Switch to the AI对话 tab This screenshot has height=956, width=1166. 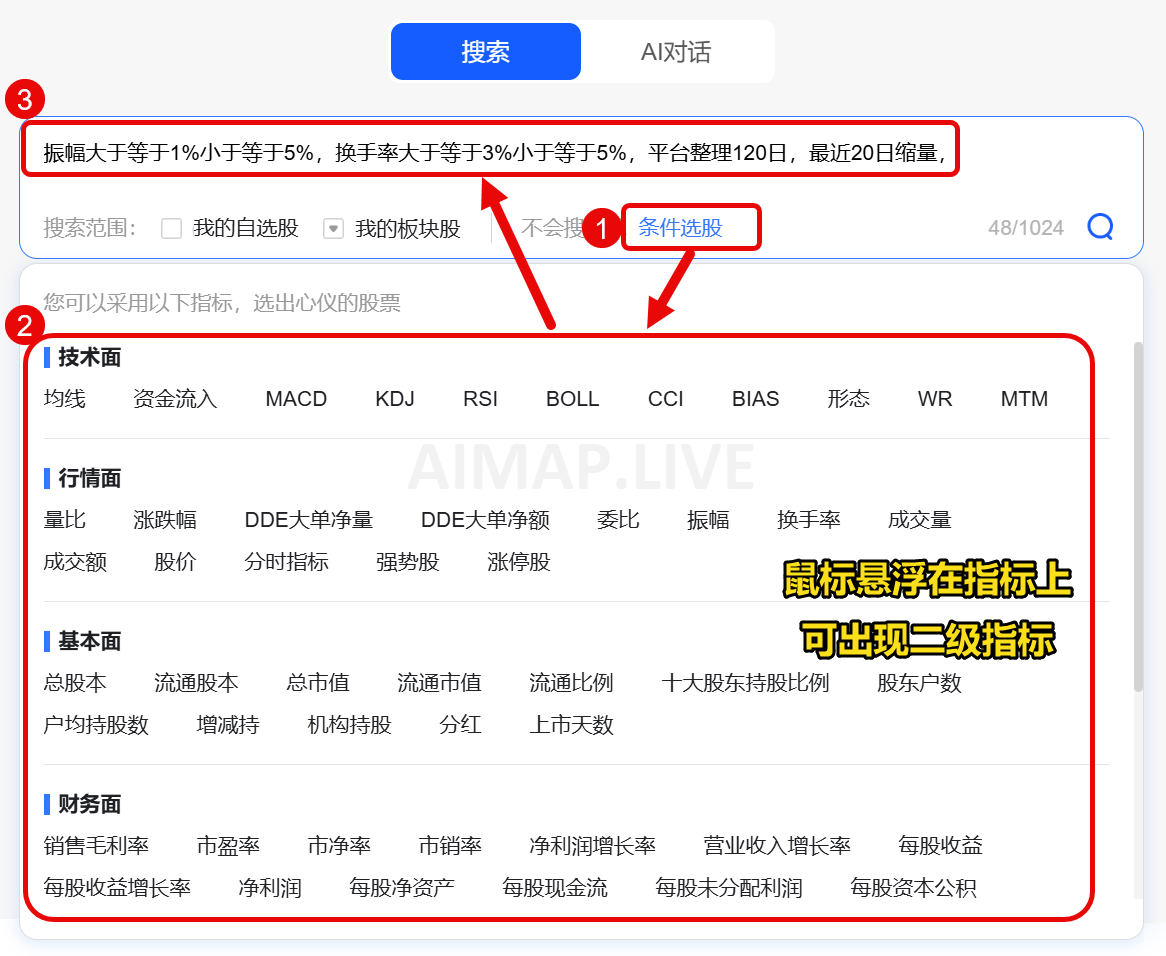676,52
